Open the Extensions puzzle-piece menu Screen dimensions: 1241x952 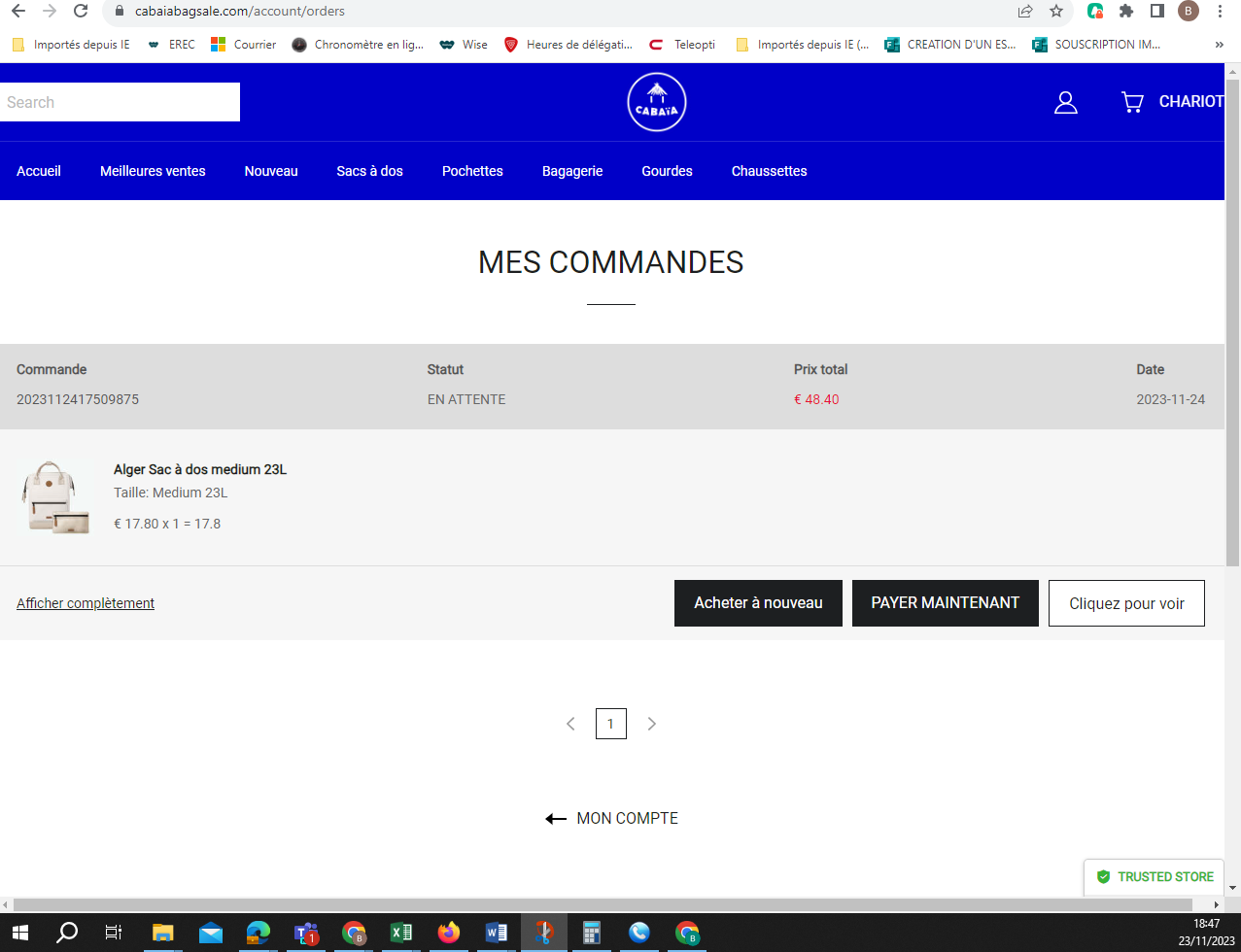[1126, 12]
